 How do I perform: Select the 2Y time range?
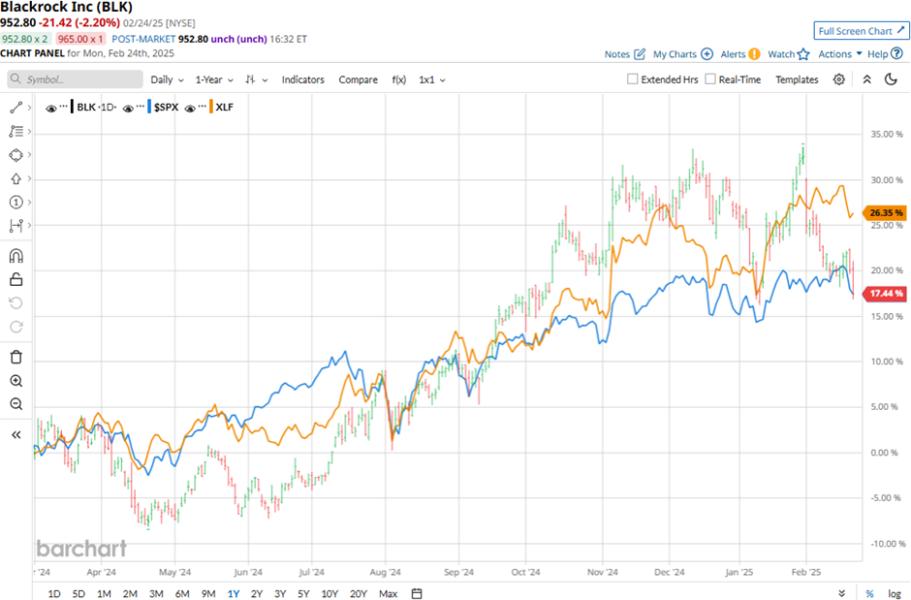(x=257, y=593)
